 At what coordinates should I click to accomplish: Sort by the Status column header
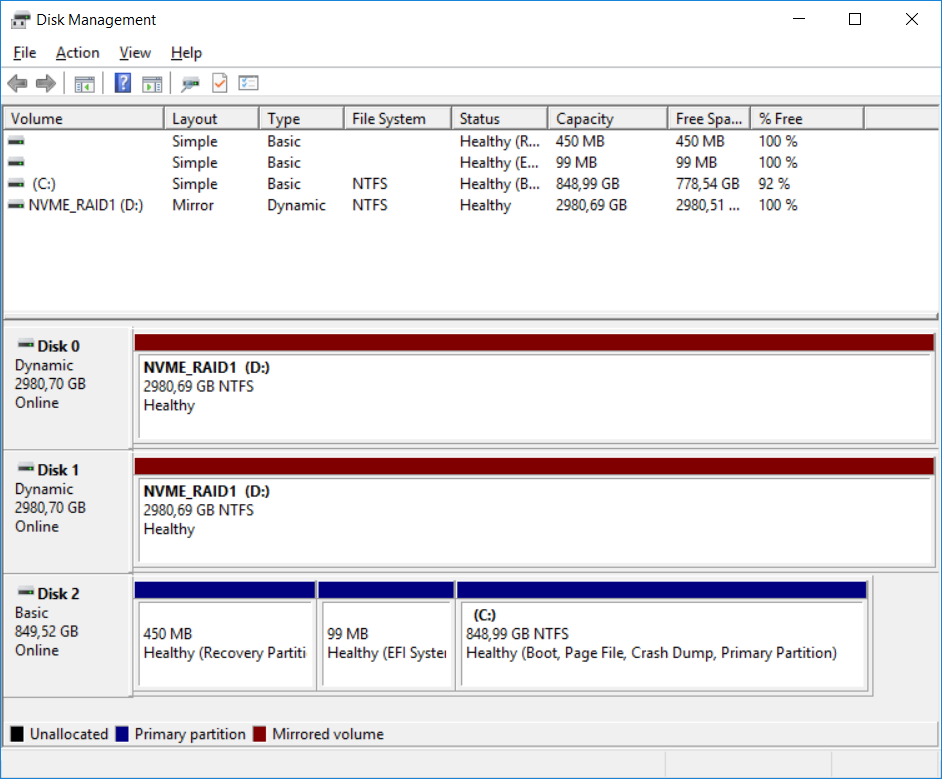pyautogui.click(x=500, y=118)
